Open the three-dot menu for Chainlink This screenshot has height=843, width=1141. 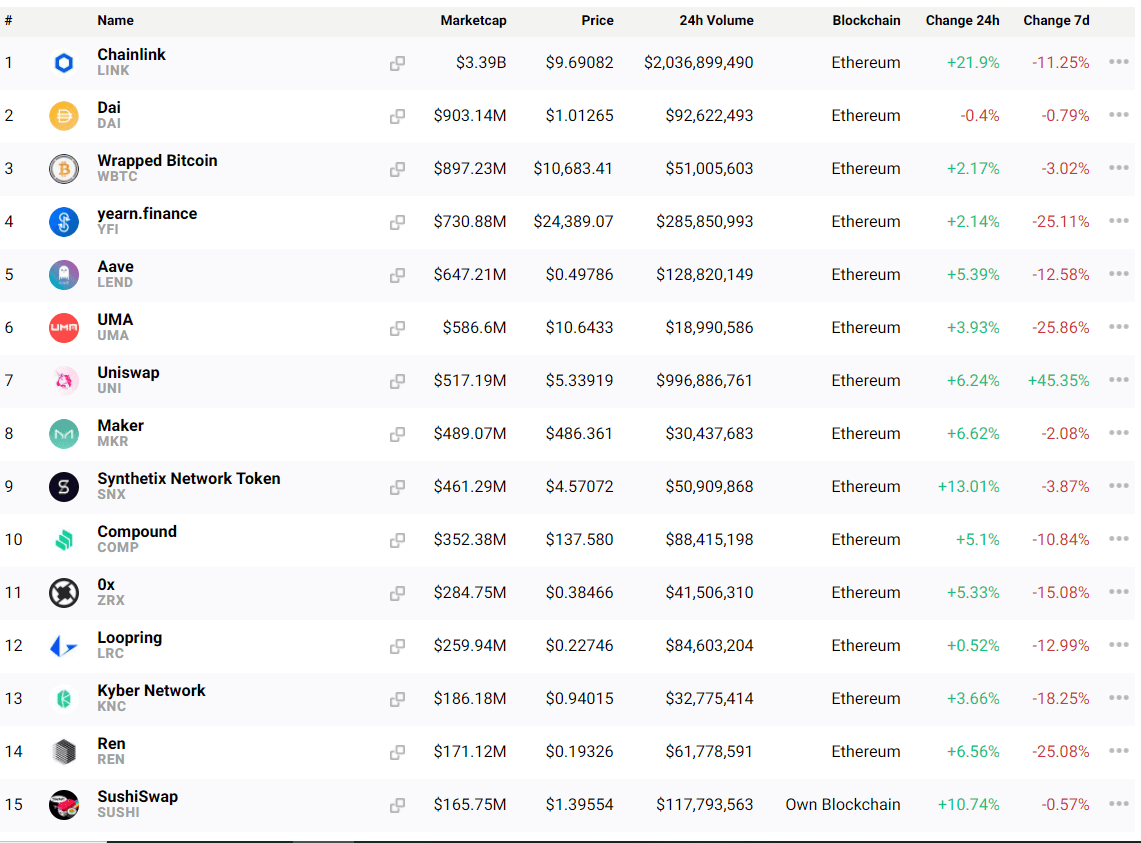pos(1119,62)
